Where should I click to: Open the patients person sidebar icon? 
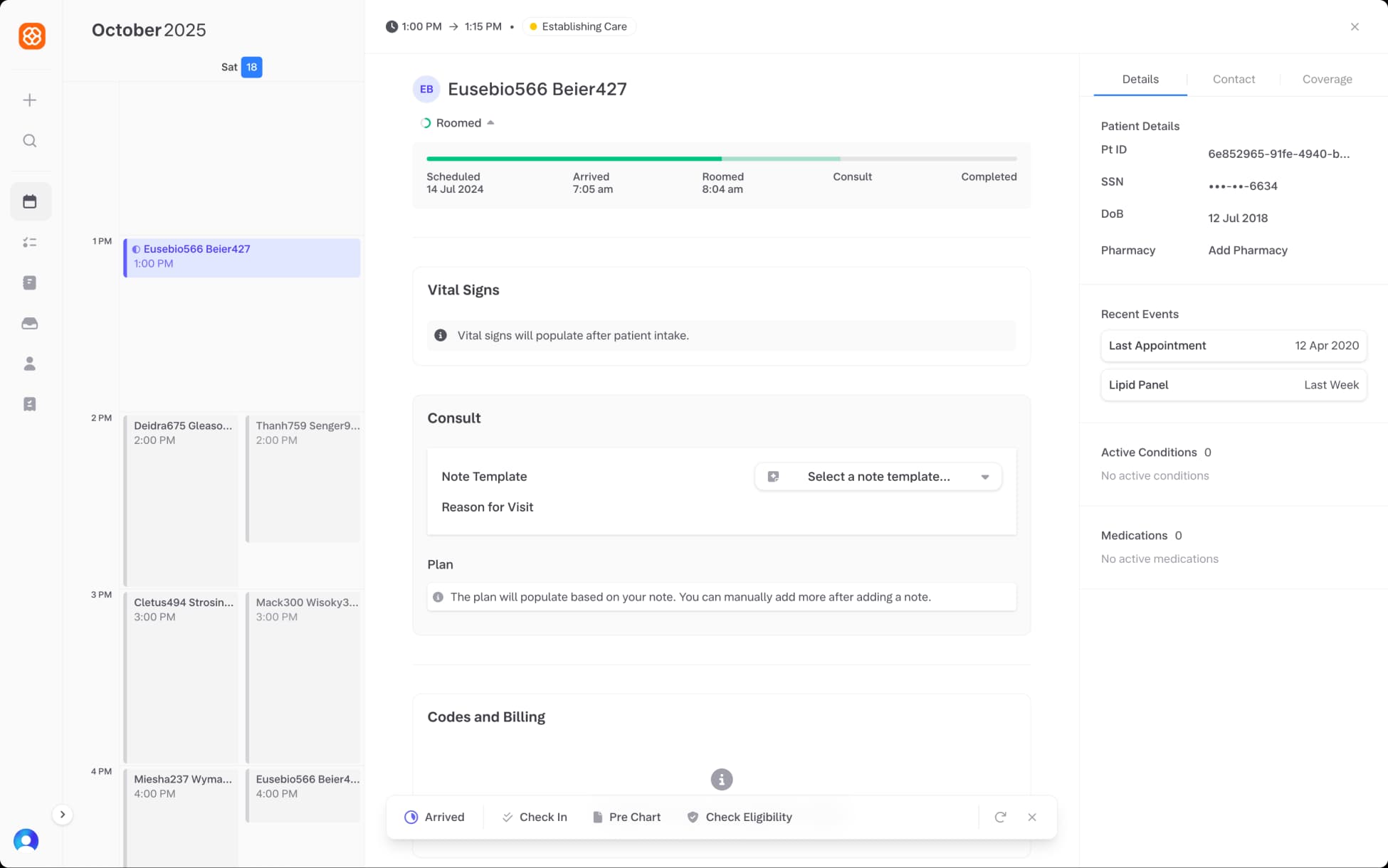(30, 364)
